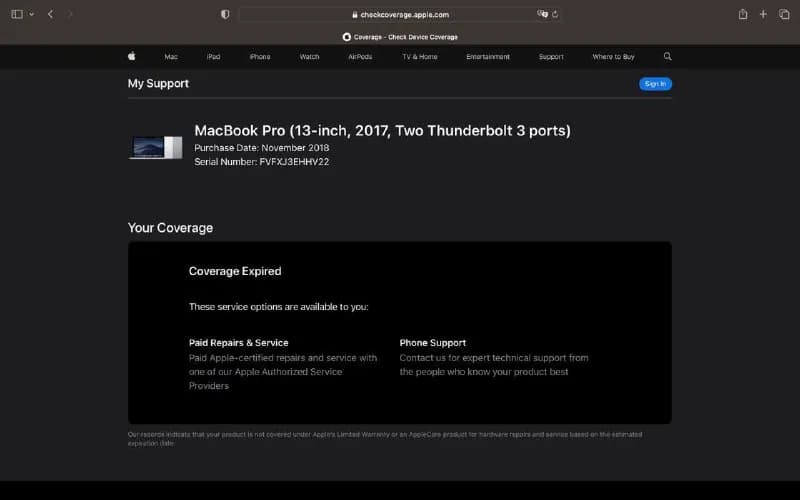The image size is (800, 500).
Task: Open Paid Repairs & Service option
Action: 238,343
